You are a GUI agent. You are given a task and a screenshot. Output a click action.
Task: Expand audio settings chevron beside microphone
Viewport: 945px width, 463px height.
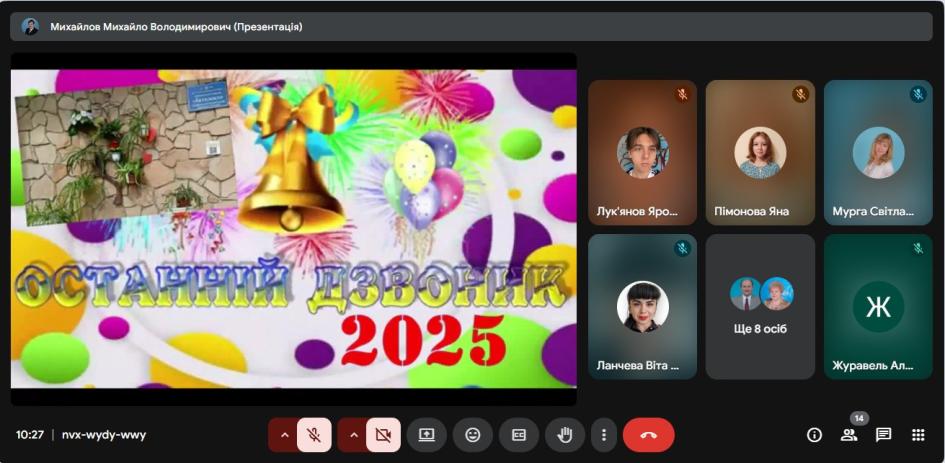pos(284,435)
